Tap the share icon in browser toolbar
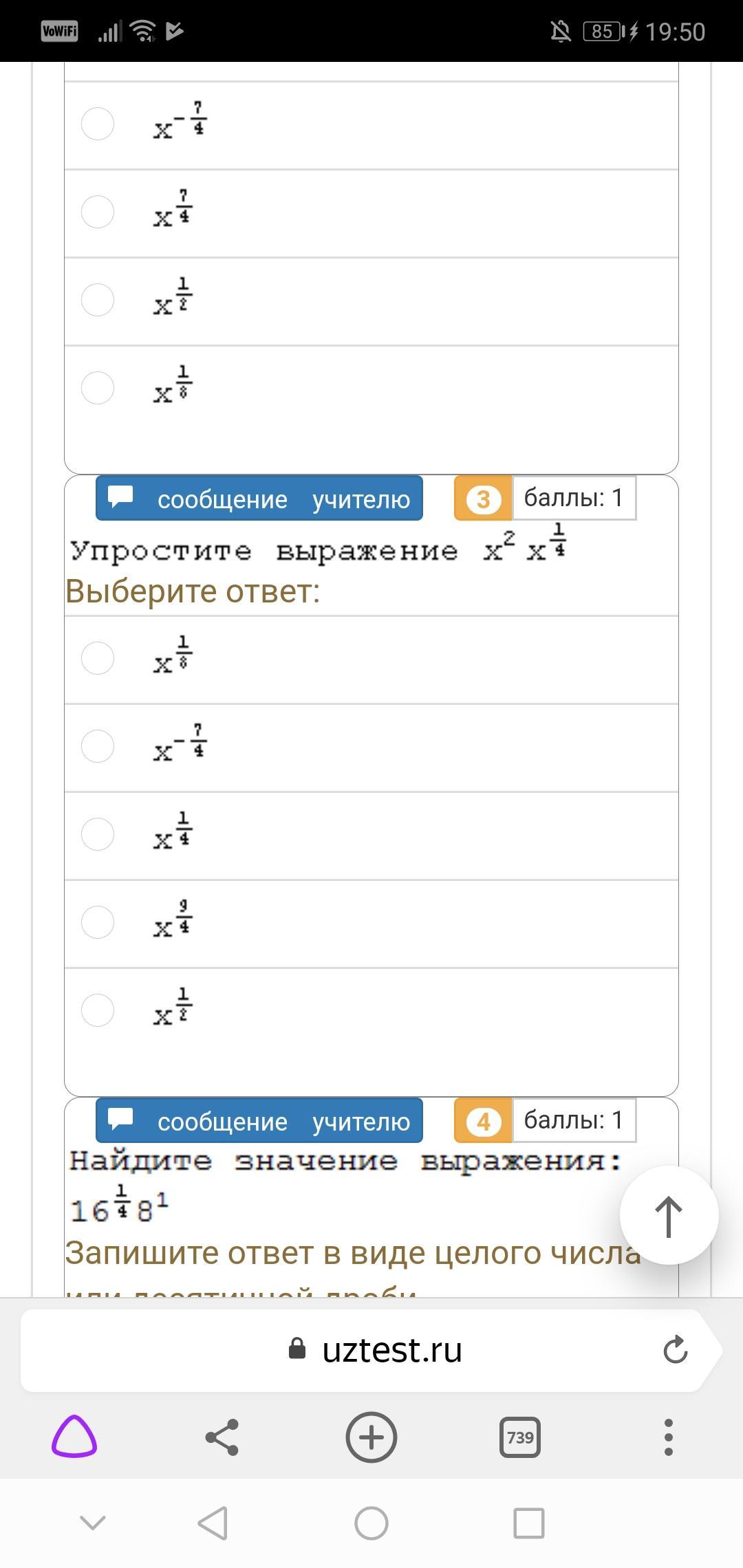Image resolution: width=743 pixels, height=1568 pixels. [222, 1437]
